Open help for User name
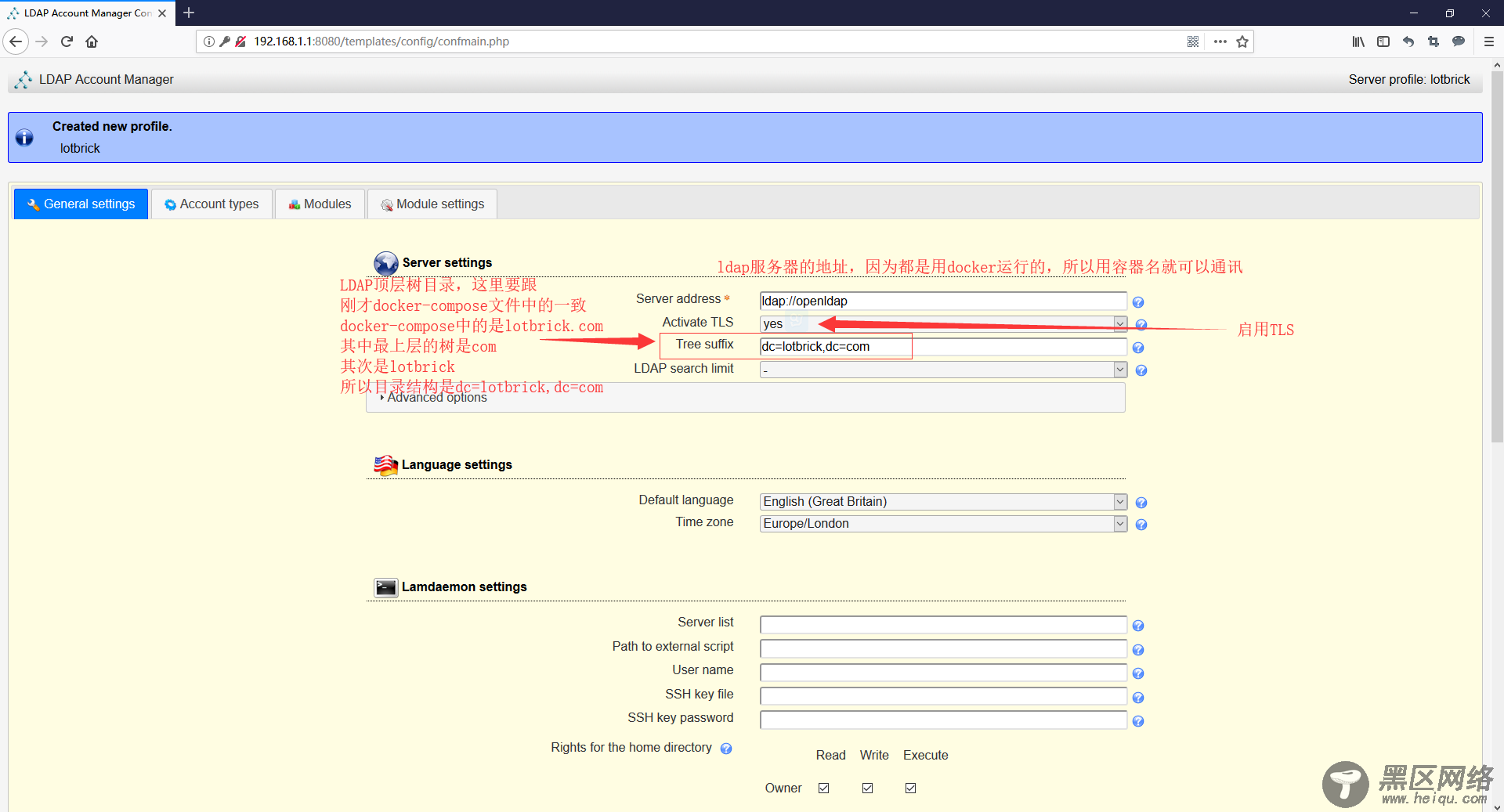The height and width of the screenshot is (812, 1504). pos(1138,673)
